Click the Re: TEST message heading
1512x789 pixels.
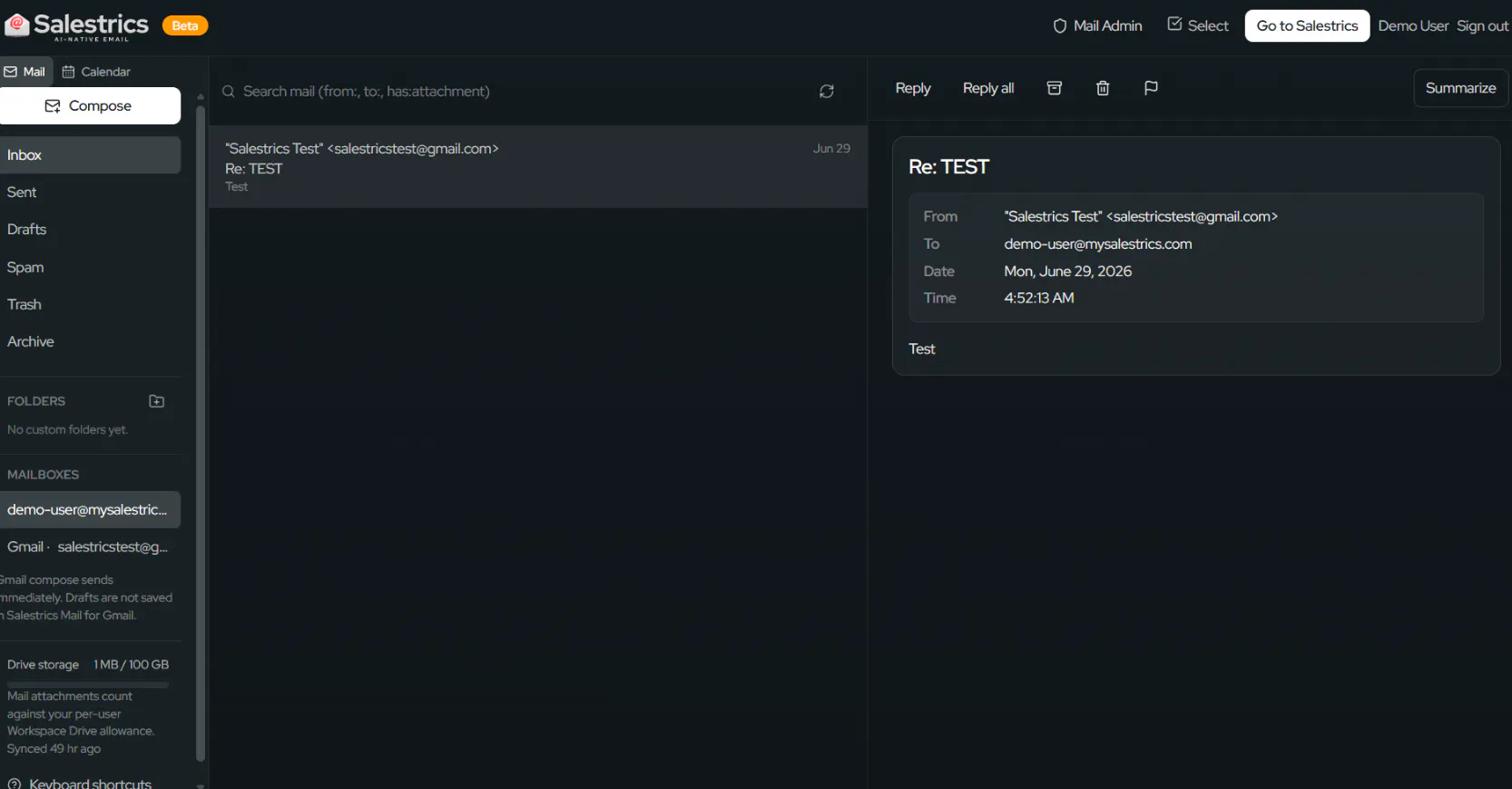[948, 167]
